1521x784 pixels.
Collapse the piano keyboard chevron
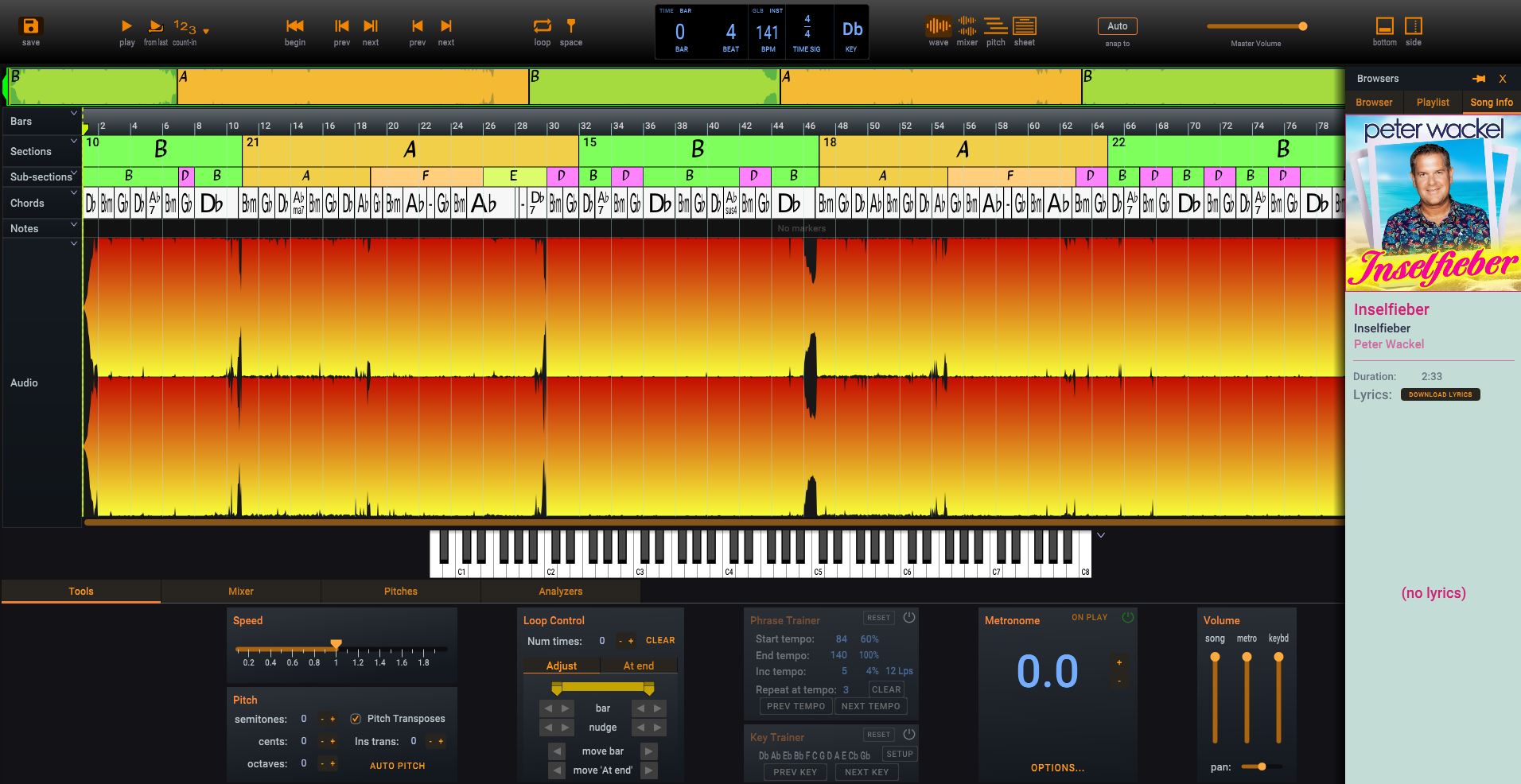1101,536
